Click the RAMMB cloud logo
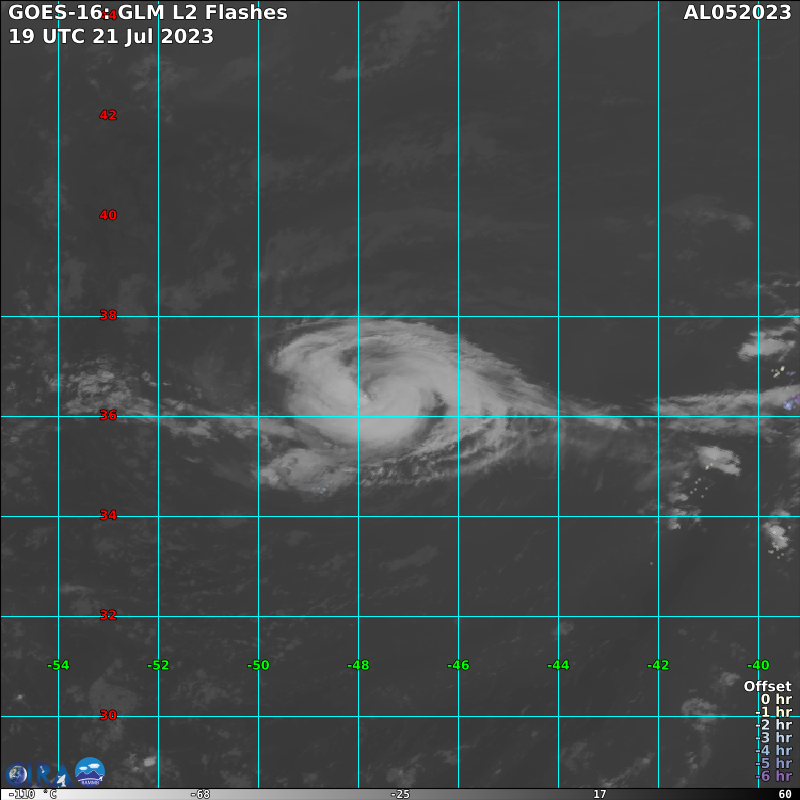800x800 pixels. 90,771
